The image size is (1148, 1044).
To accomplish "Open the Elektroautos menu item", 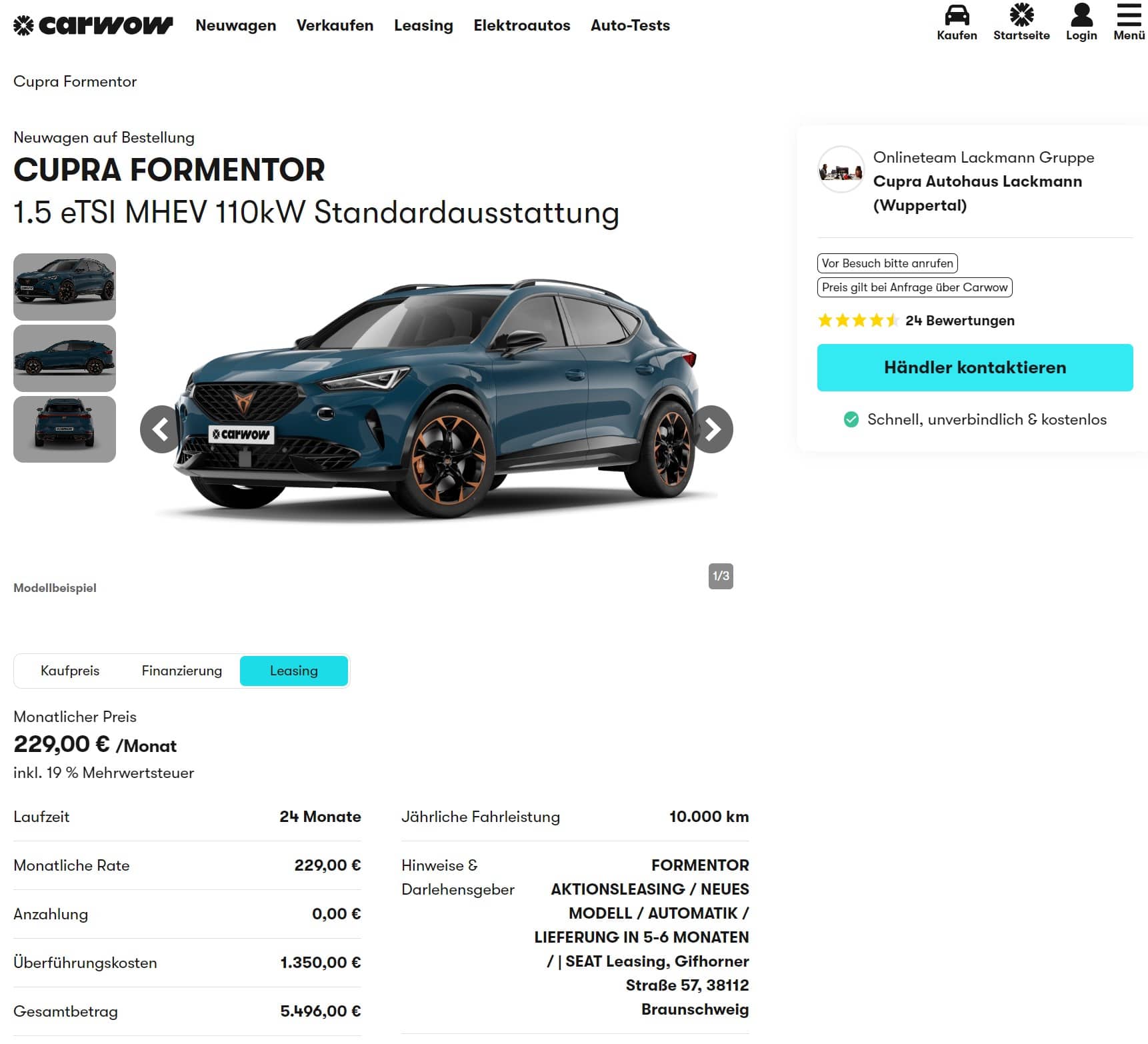I will pos(522,25).
